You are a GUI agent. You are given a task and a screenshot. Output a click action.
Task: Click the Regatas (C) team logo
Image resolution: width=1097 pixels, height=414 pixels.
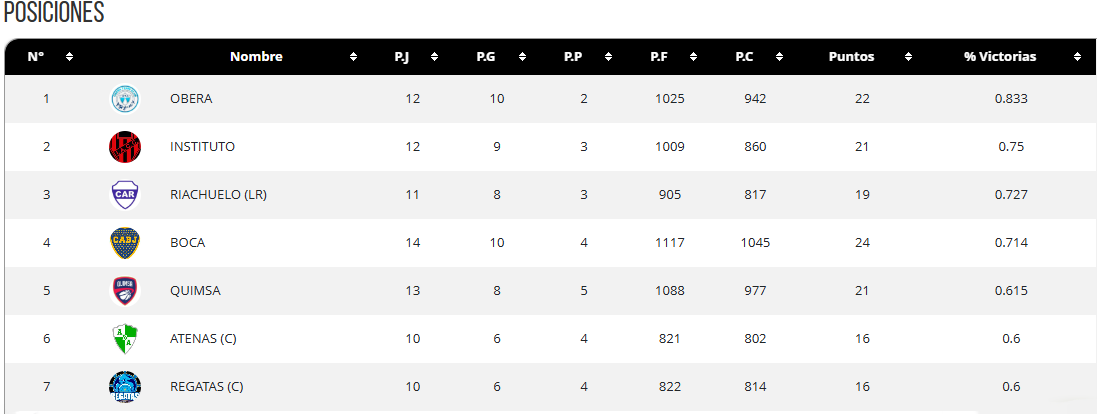(125, 387)
